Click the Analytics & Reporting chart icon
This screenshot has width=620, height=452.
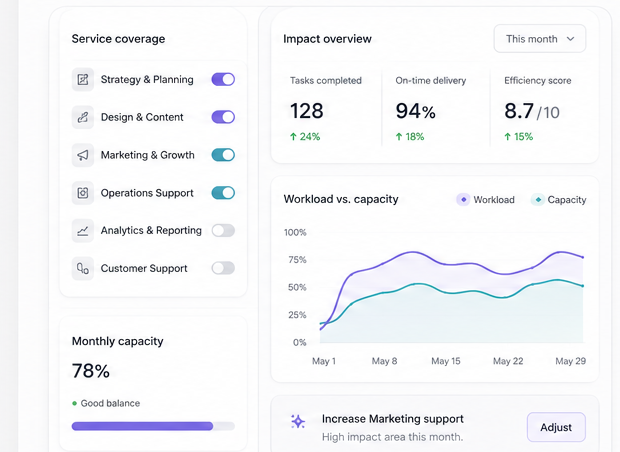[x=83, y=231]
